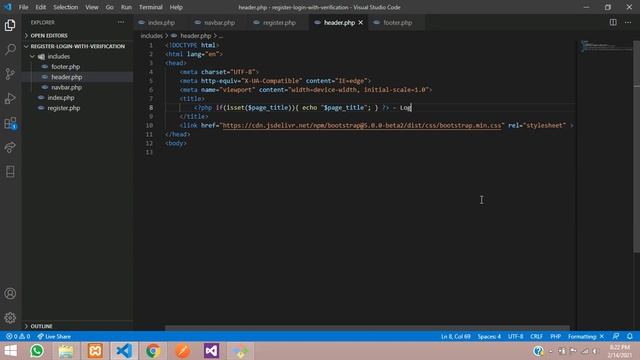Click includes in the breadcrumb
640x360 pixels.
pyautogui.click(x=151, y=36)
